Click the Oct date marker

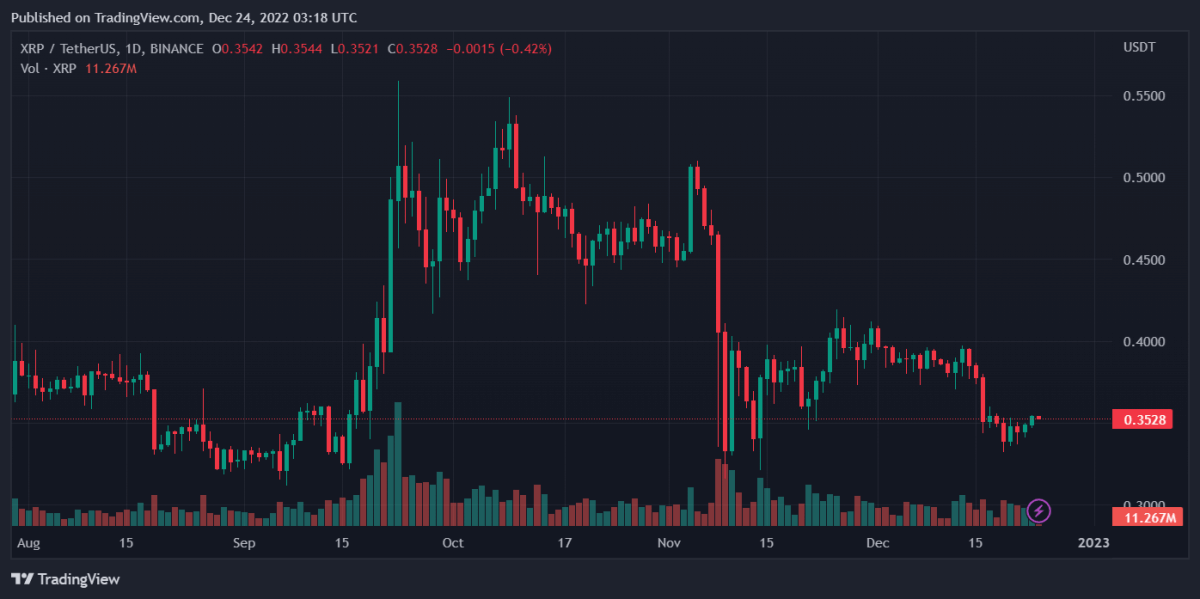(453, 543)
